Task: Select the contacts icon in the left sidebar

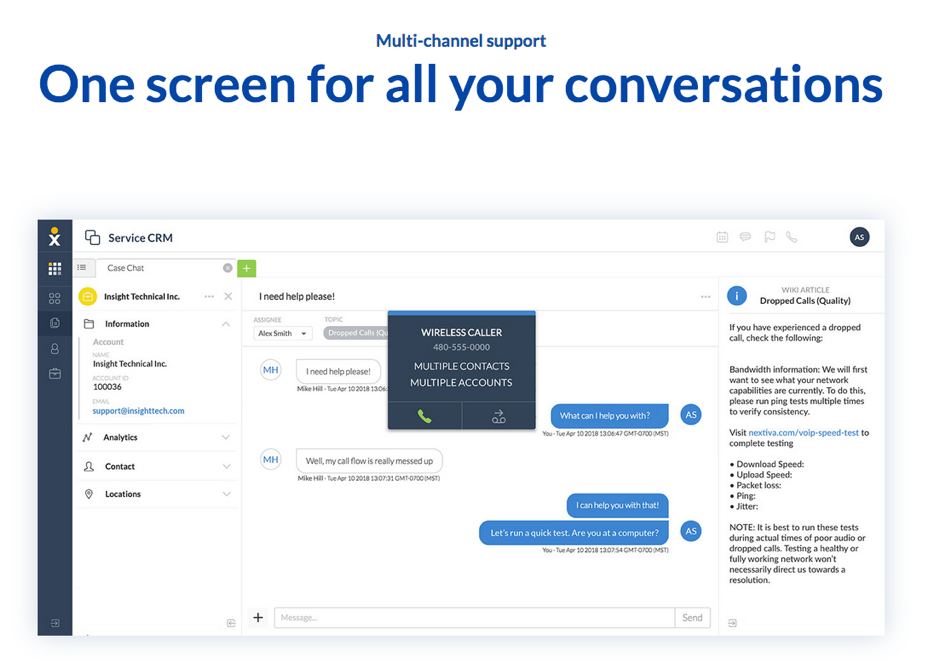Action: (54, 348)
